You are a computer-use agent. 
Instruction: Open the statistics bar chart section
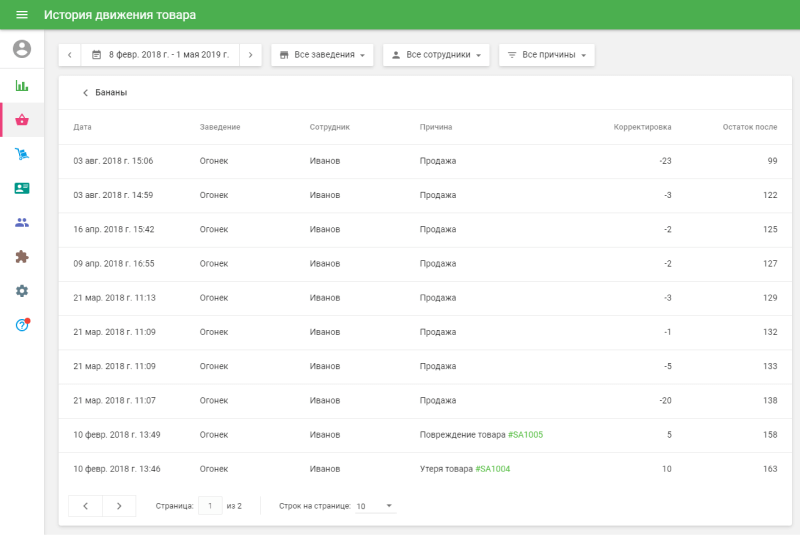[22, 86]
